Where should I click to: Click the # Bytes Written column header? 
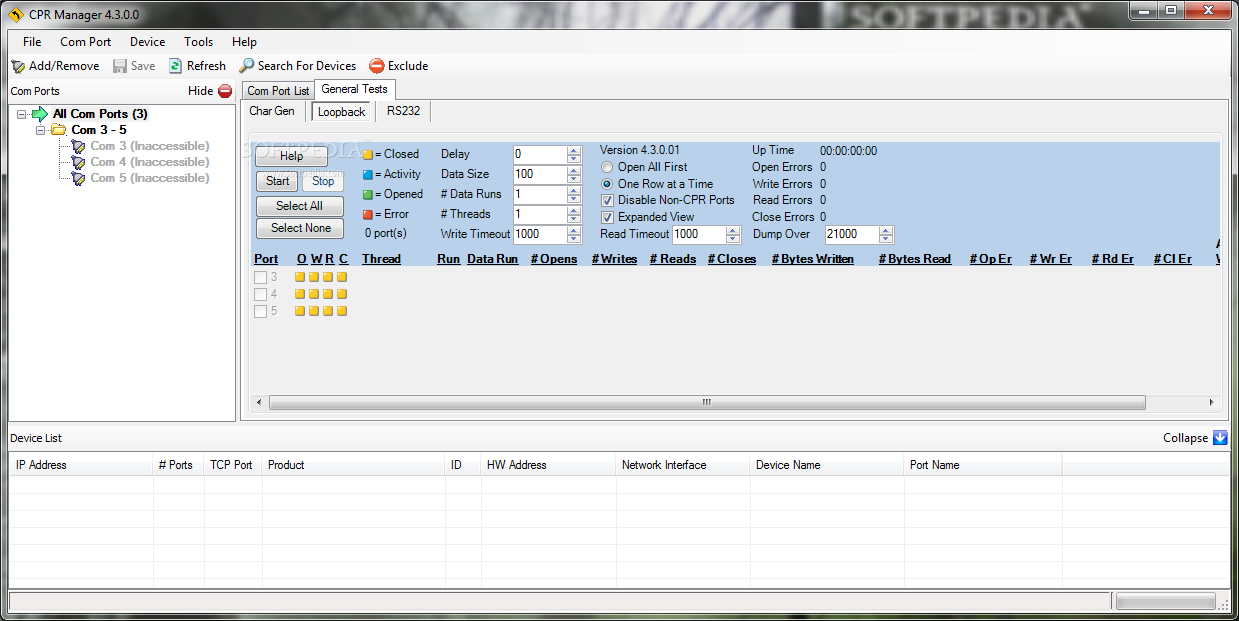(x=813, y=259)
